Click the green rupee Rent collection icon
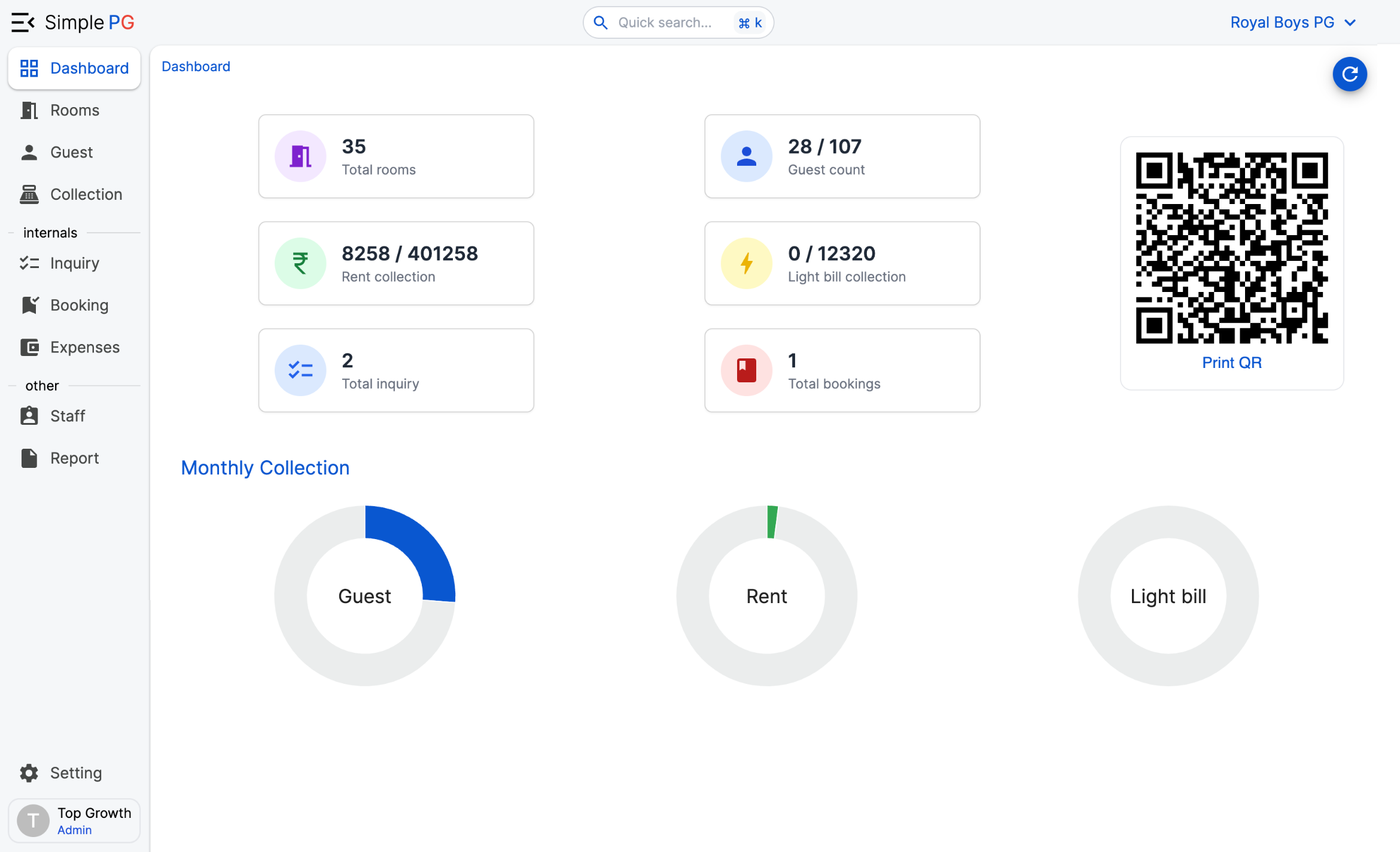This screenshot has width=1400, height=852. (x=300, y=263)
